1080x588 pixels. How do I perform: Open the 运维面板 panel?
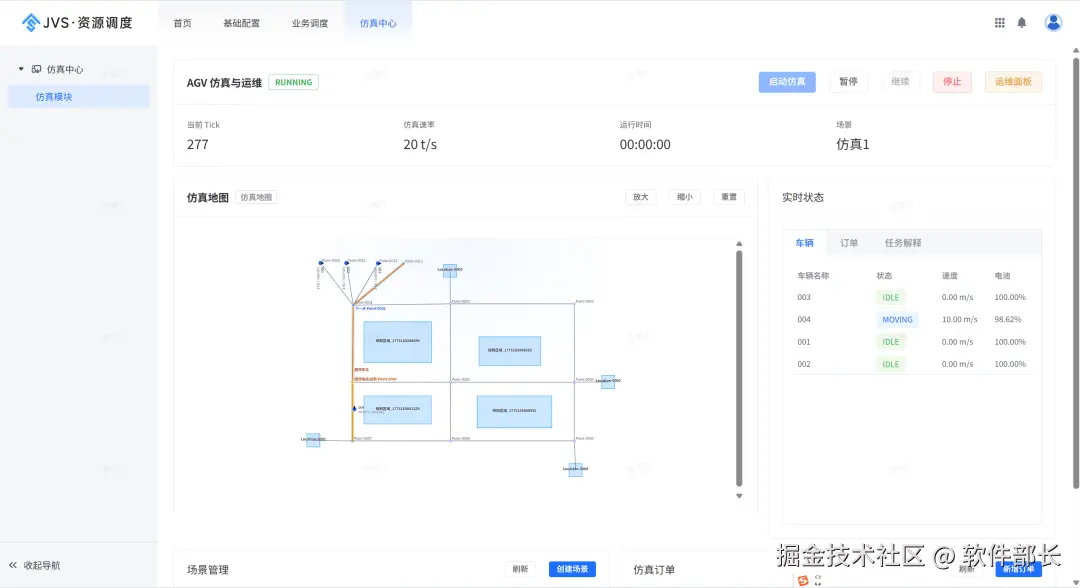[1013, 82]
